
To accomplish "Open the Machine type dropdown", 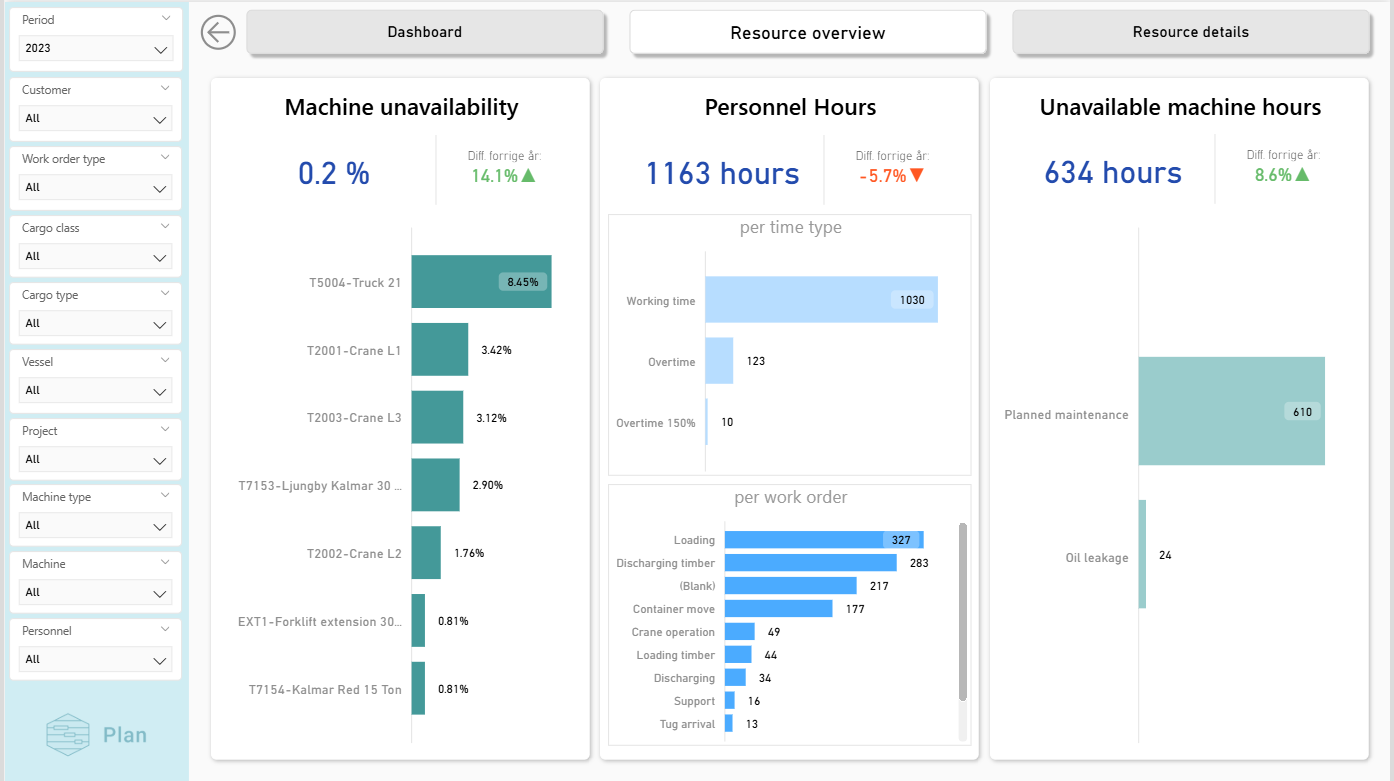I will pos(96,526).
